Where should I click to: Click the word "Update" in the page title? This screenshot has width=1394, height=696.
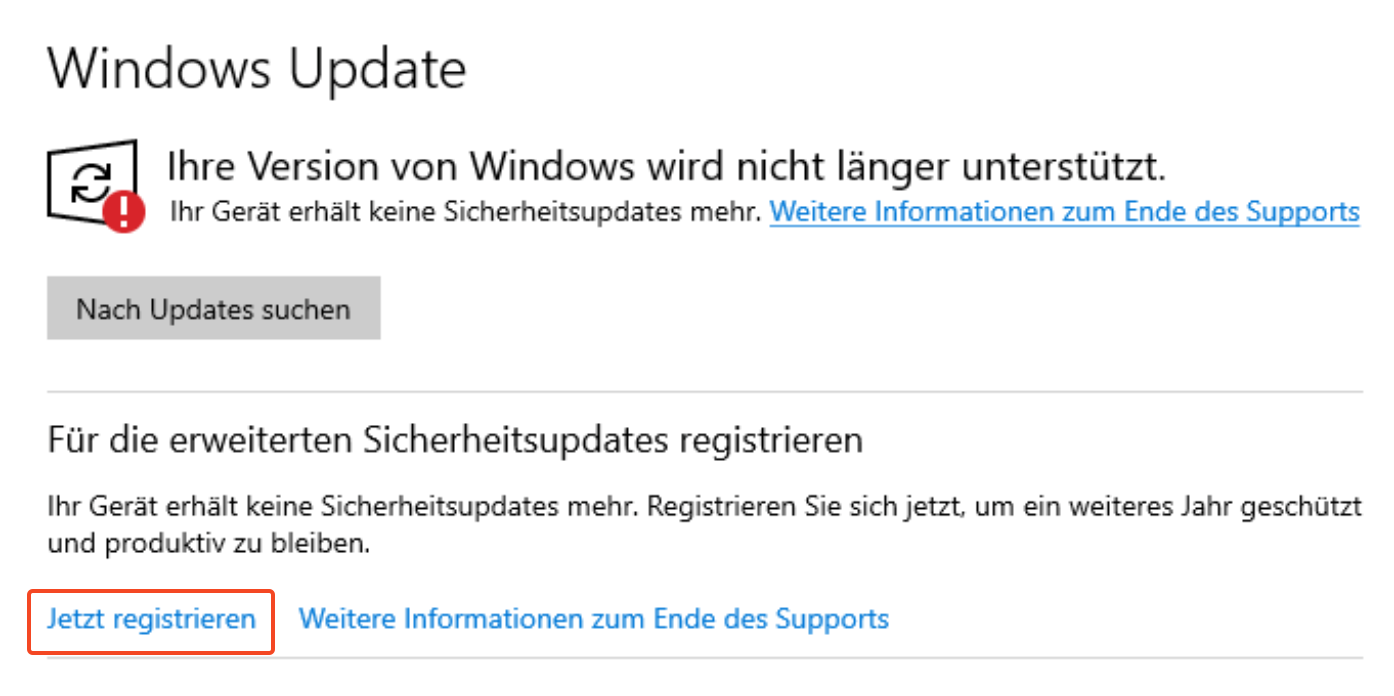click(380, 69)
